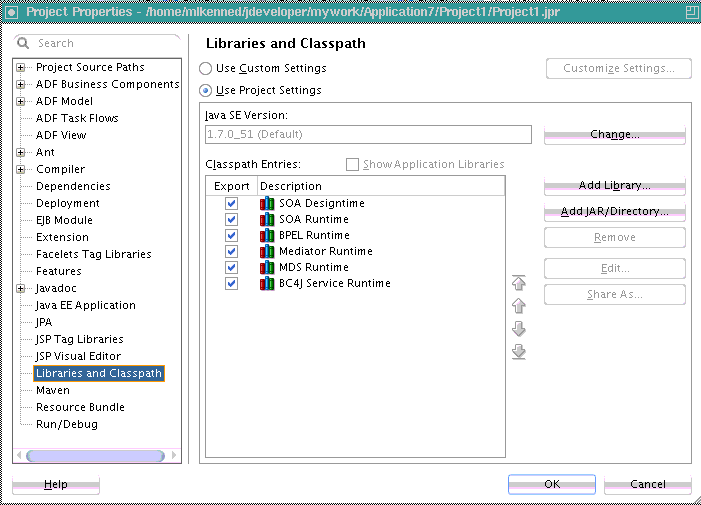Toggle Show Application Libraries checkbox
This screenshot has width=701, height=505.
352,164
